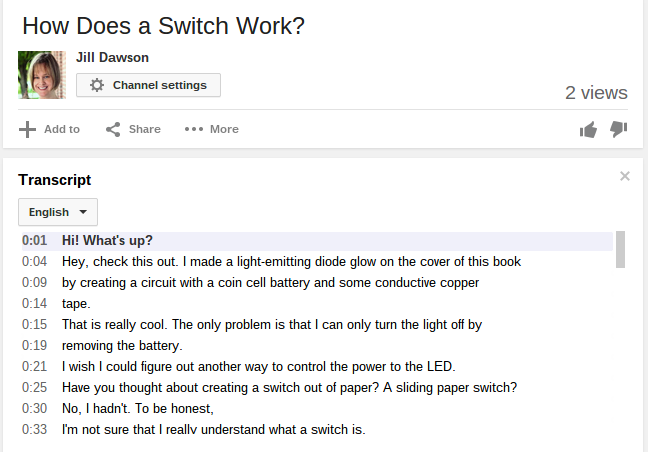The height and width of the screenshot is (452, 648).
Task: Click the Channel settings button
Action: tap(148, 85)
